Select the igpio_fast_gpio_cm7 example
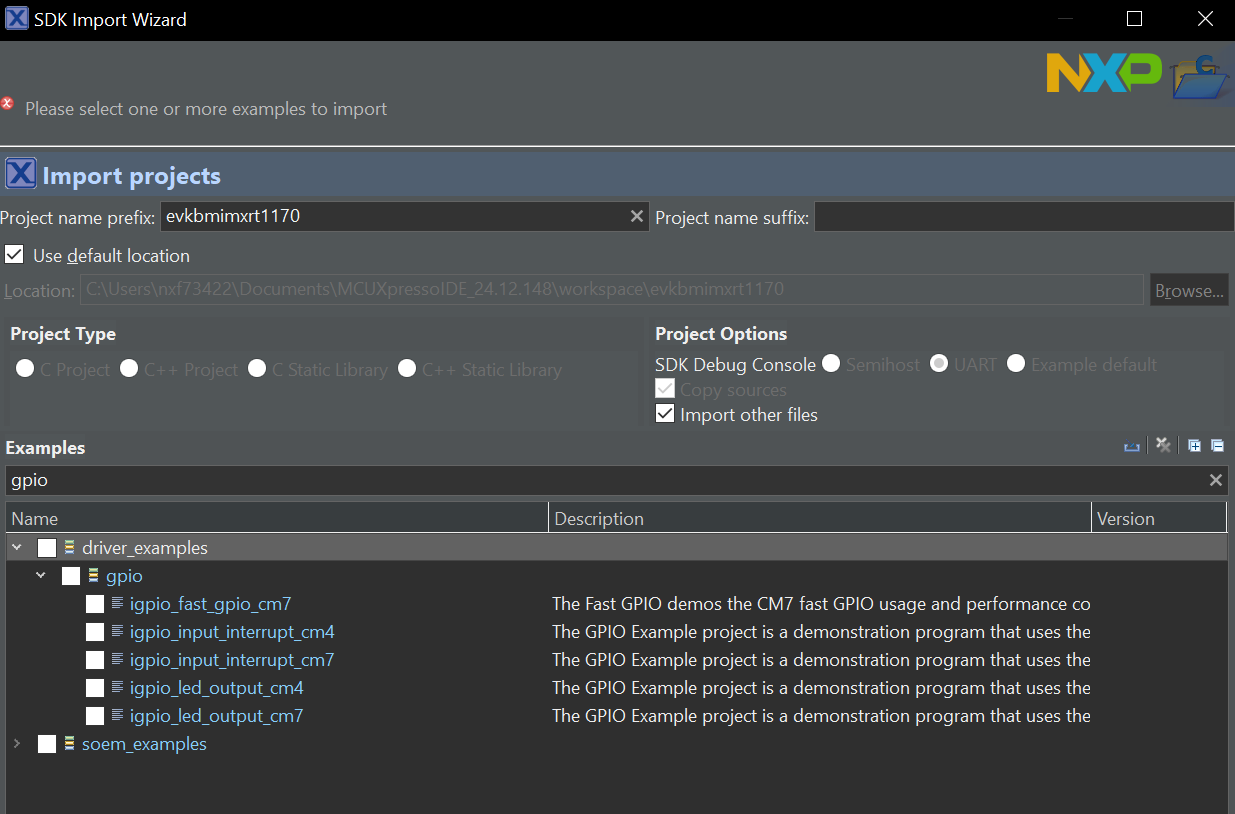The height and width of the screenshot is (814, 1235). point(210,603)
